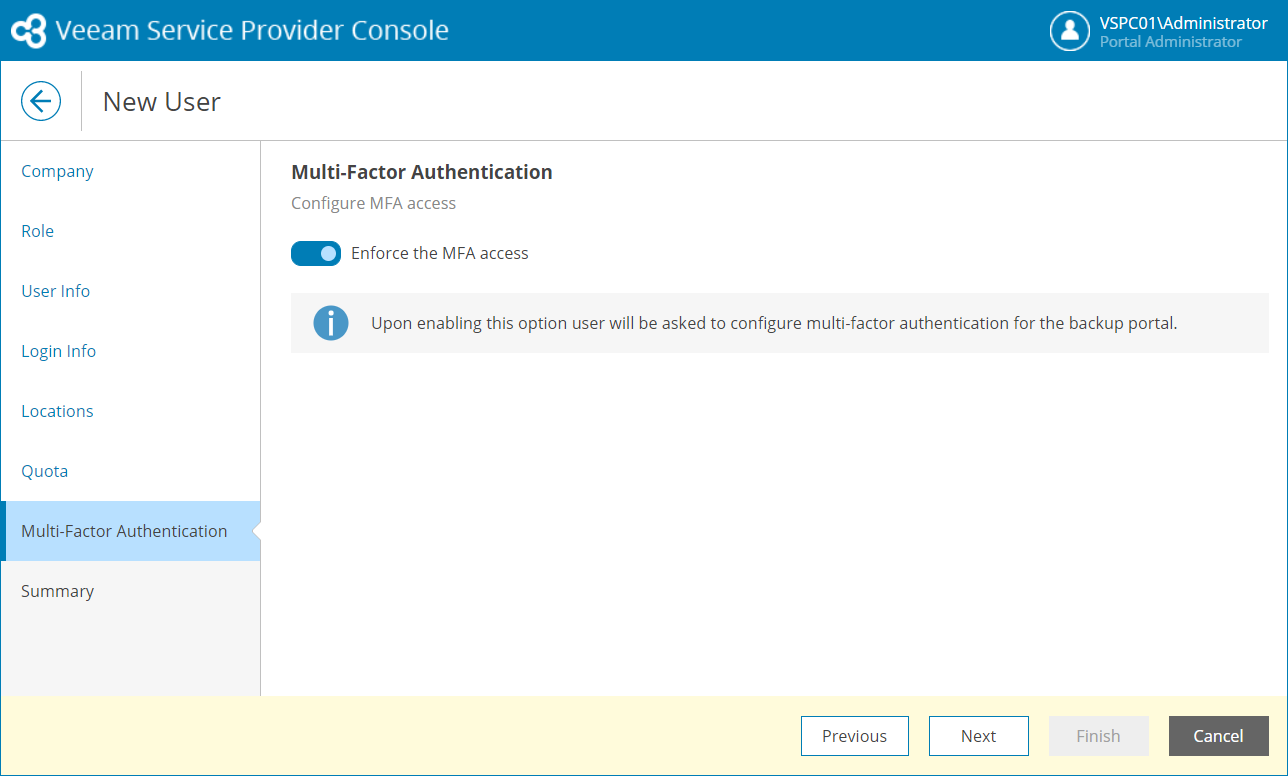The width and height of the screenshot is (1288, 776).
Task: Click the Veeam Service Provider Console title
Action: click(252, 30)
